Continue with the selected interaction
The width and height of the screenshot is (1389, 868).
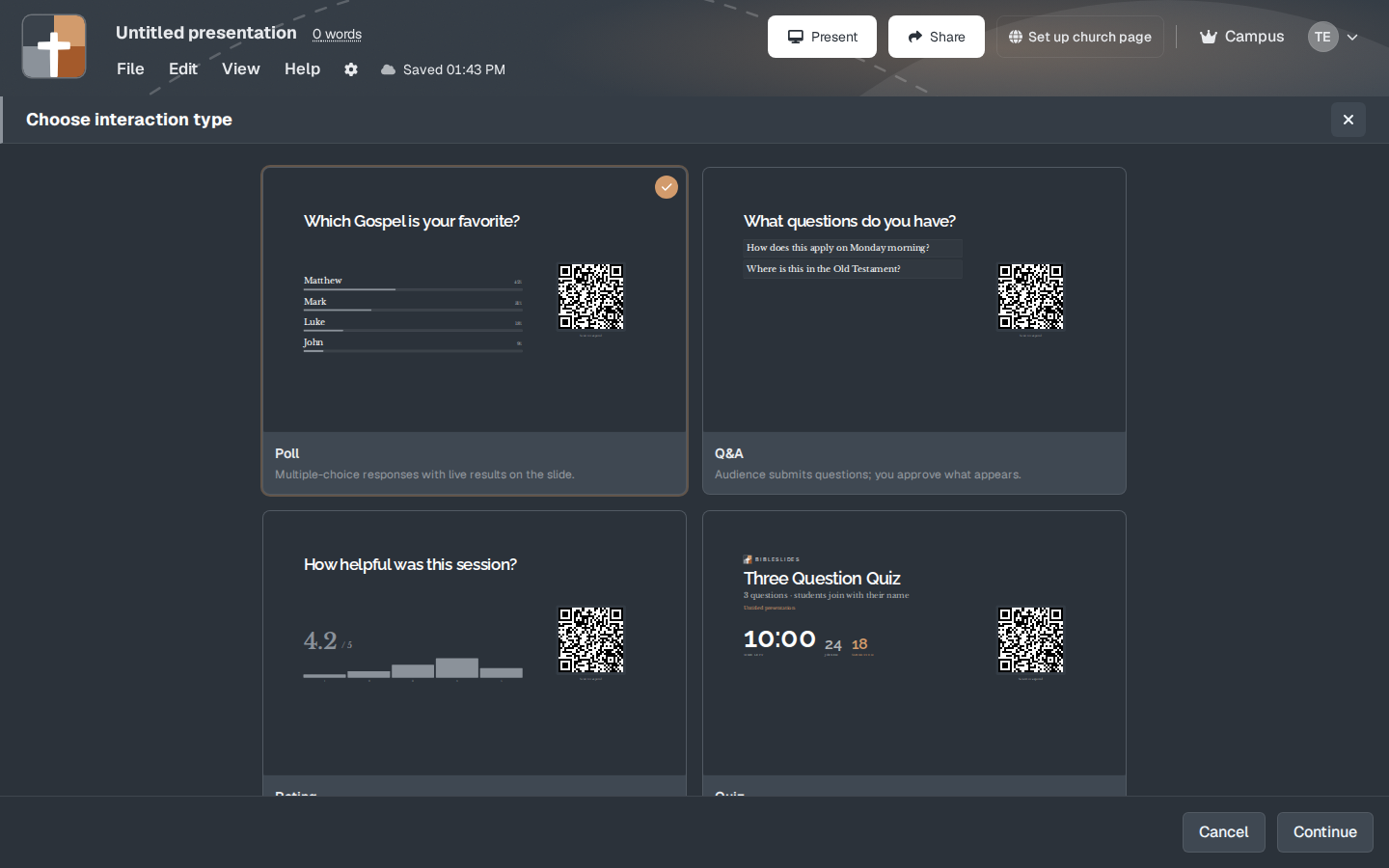[x=1324, y=832]
